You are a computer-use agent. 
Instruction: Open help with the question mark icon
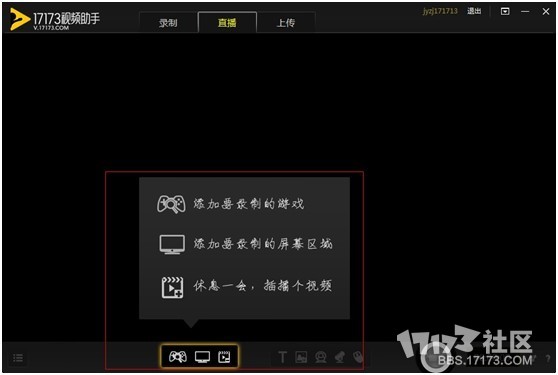(548, 359)
